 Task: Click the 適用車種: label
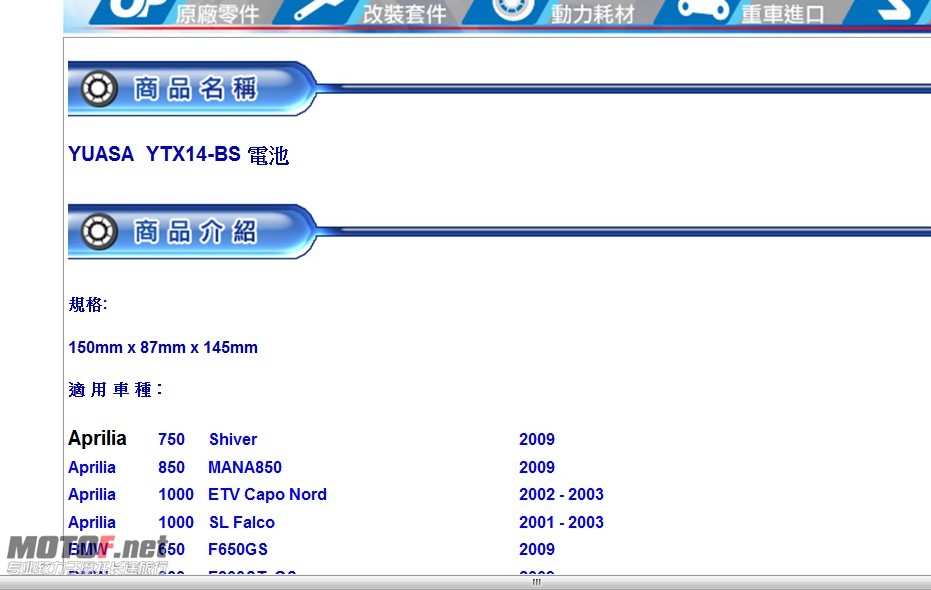115,389
